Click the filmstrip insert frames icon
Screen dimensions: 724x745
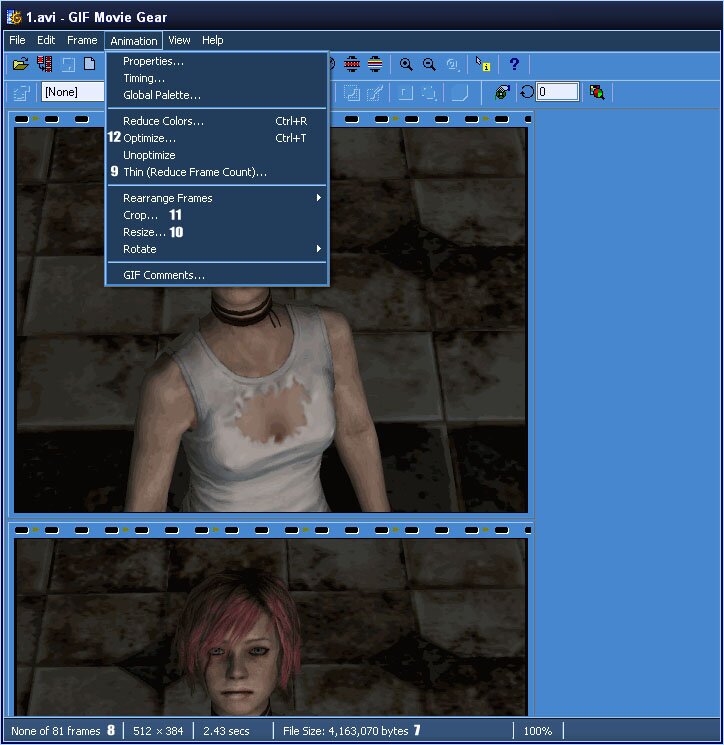point(44,65)
